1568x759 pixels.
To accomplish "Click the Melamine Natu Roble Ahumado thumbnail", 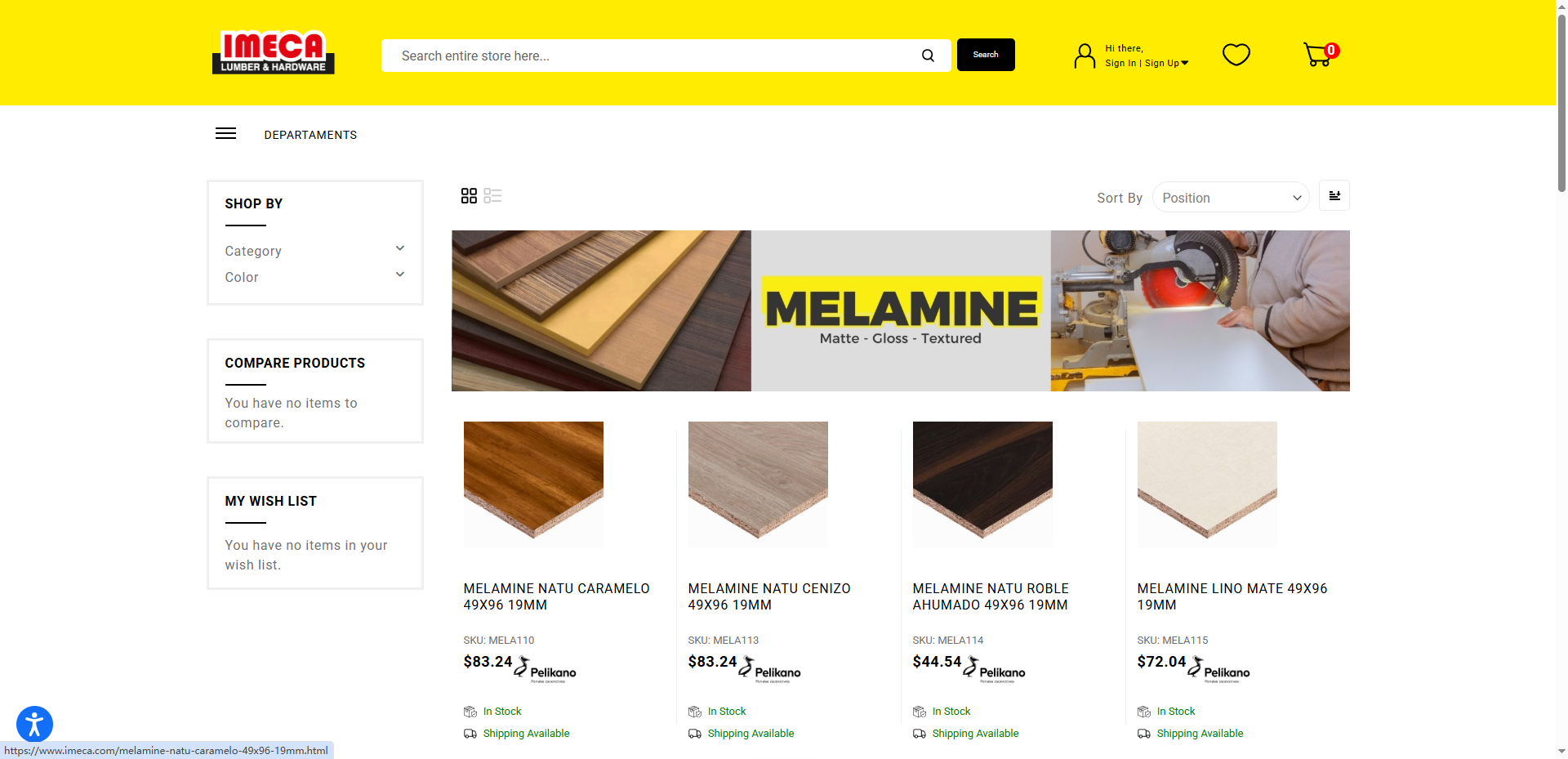I will click(982, 484).
